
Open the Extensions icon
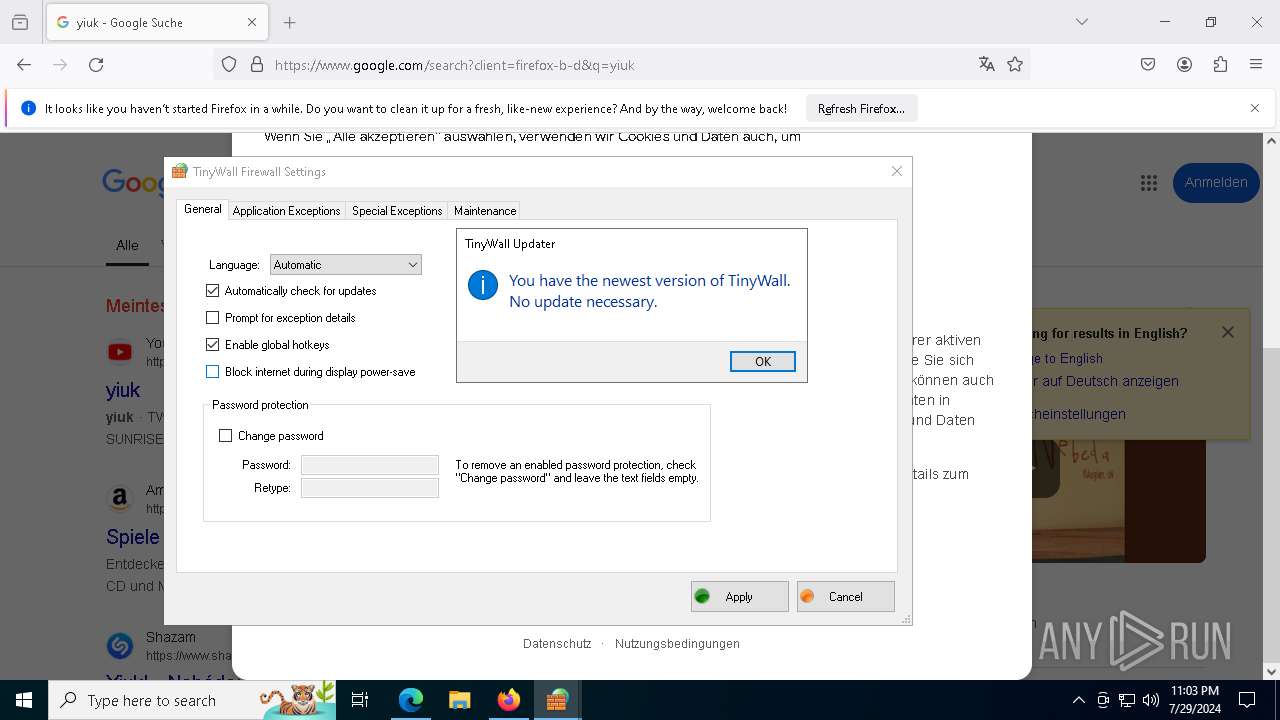tap(1220, 64)
